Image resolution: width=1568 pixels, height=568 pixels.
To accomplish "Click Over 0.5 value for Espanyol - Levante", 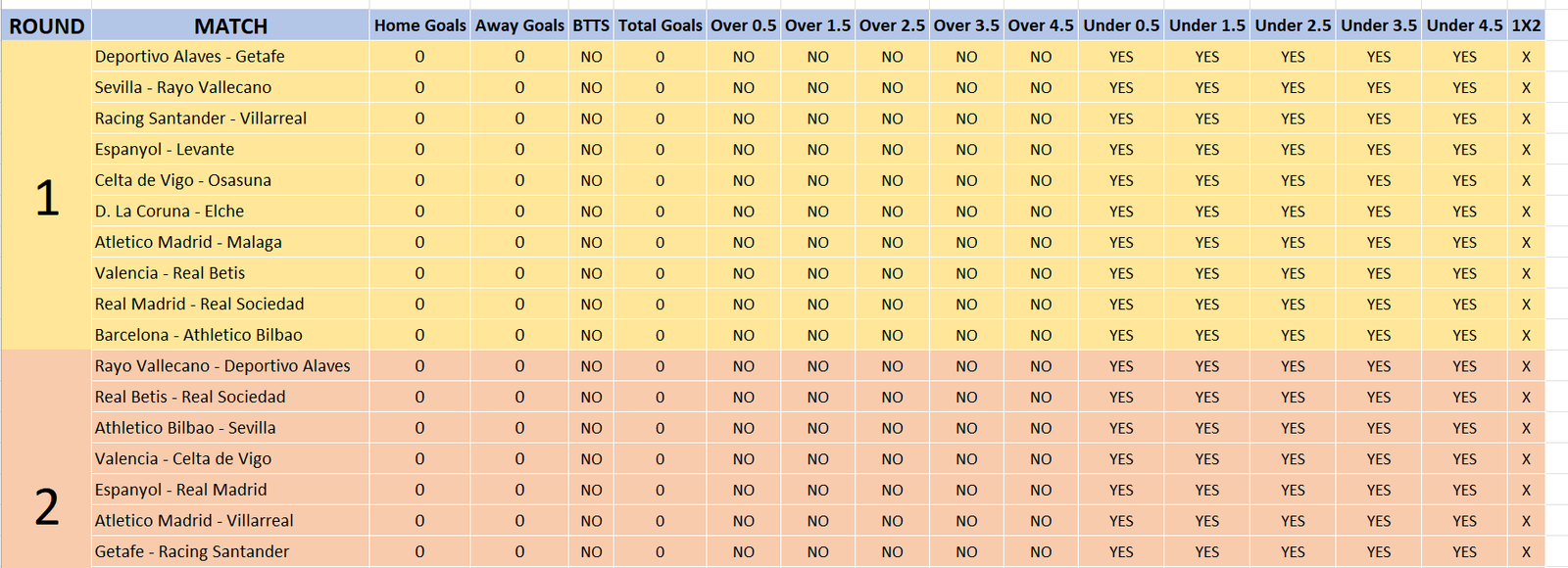I will point(743,149).
